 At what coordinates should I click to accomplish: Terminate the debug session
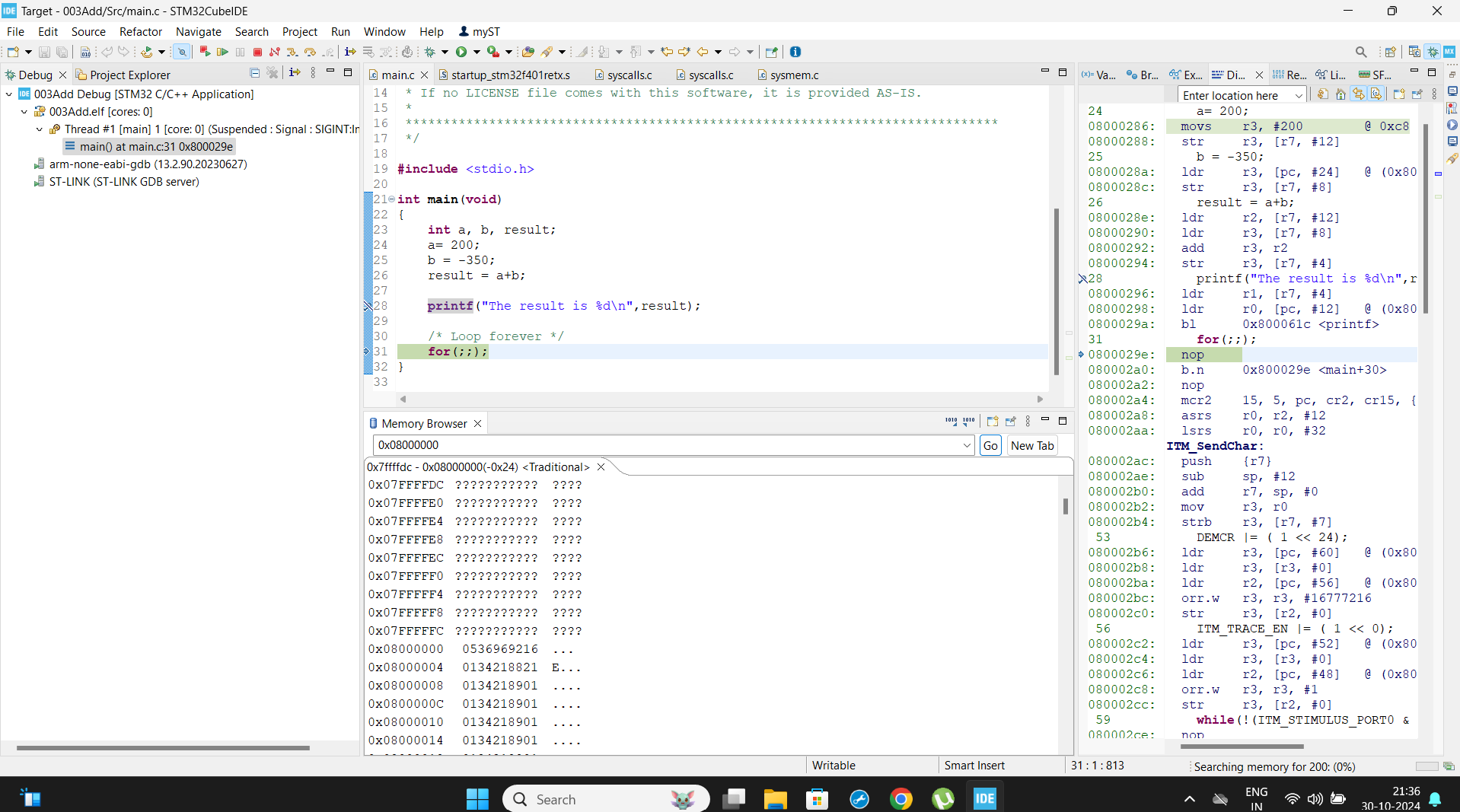click(x=257, y=52)
